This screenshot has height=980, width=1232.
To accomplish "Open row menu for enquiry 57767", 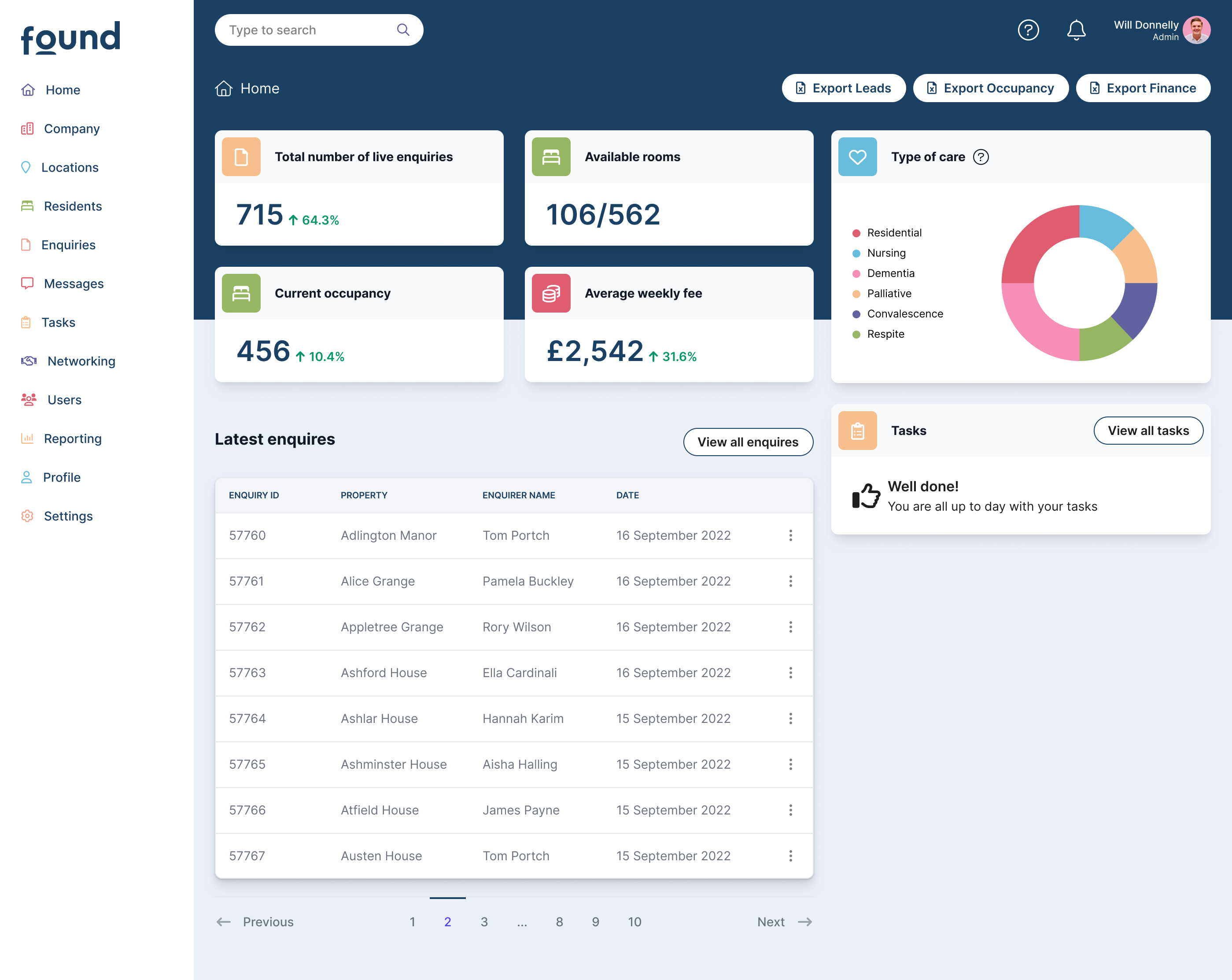I will click(x=790, y=855).
